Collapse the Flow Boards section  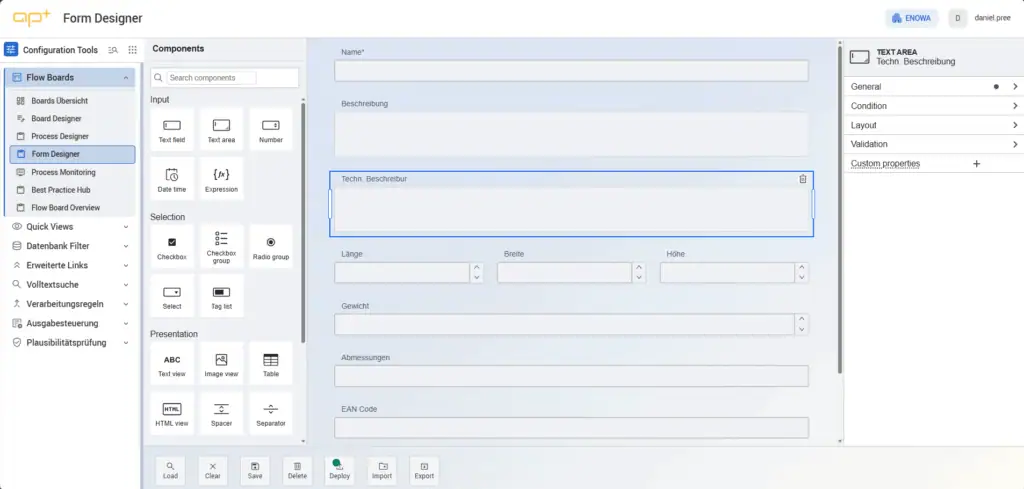tap(125, 78)
